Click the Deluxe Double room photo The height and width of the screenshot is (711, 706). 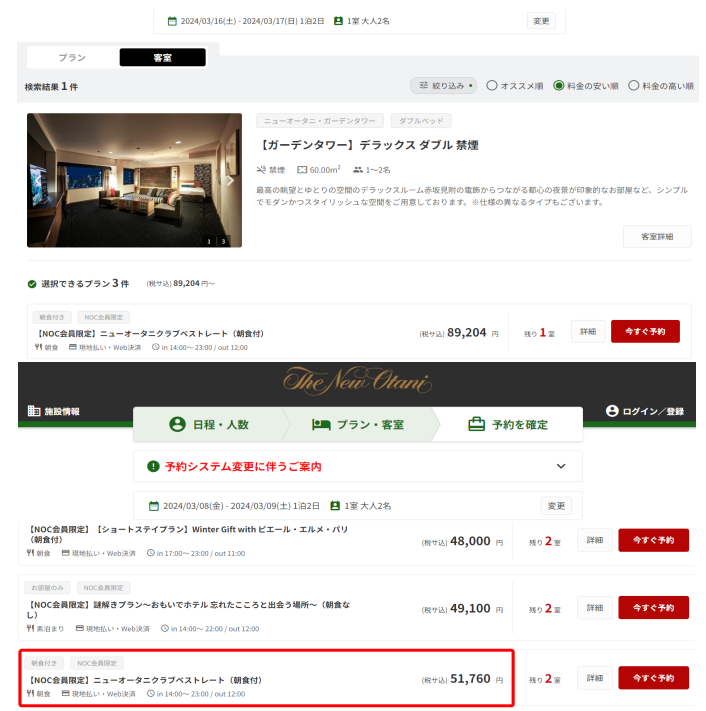click(x=134, y=180)
